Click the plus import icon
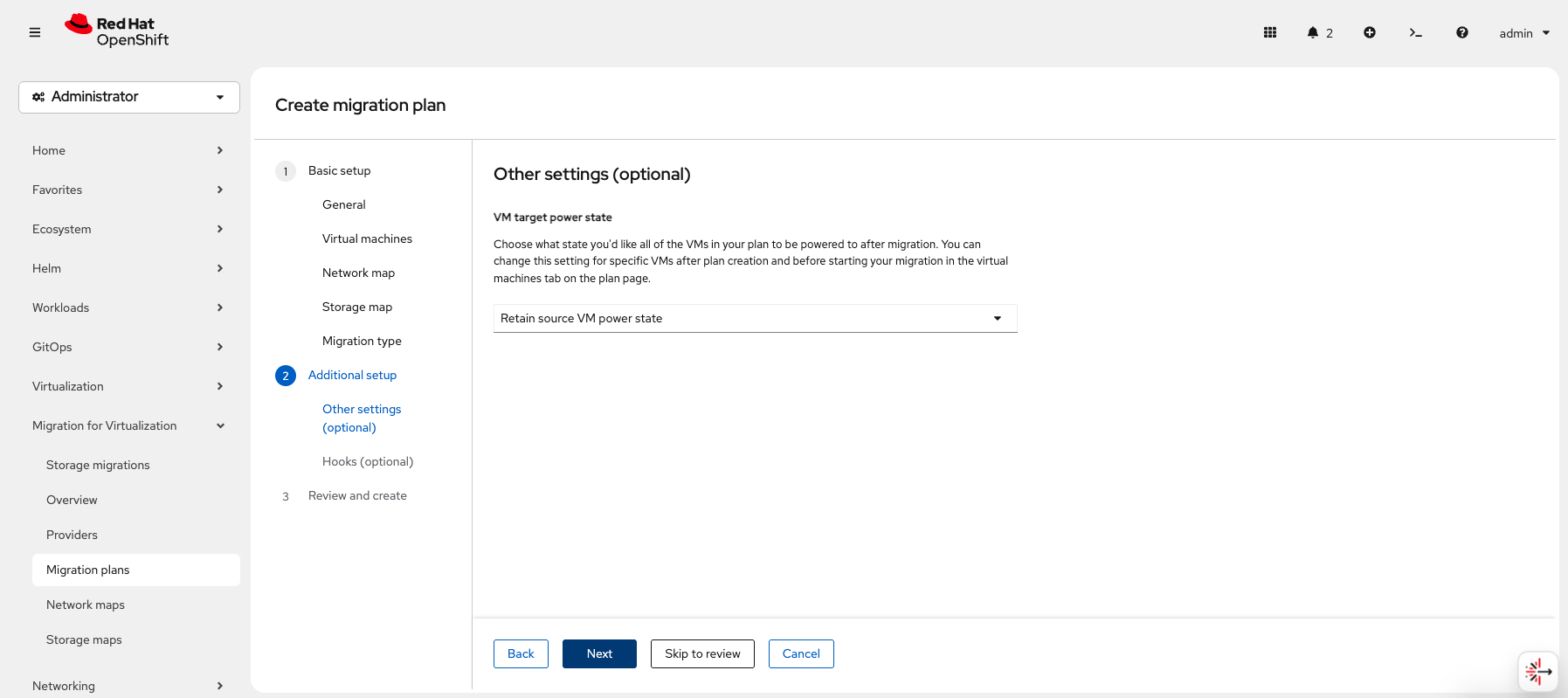 tap(1369, 32)
